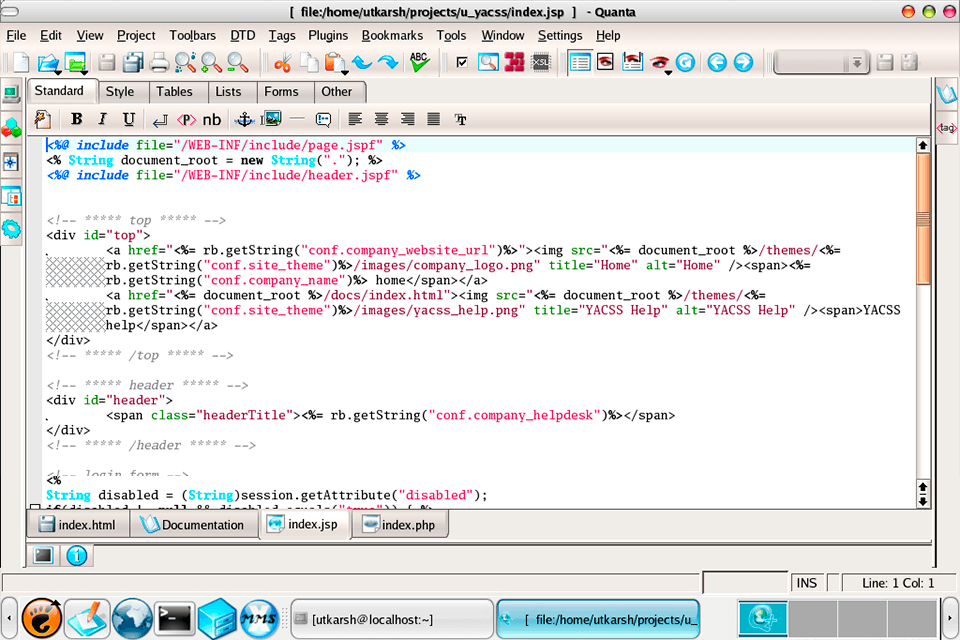Undo the last edit with the blue arrow
Viewport: 960px width, 640px height.
click(x=362, y=61)
